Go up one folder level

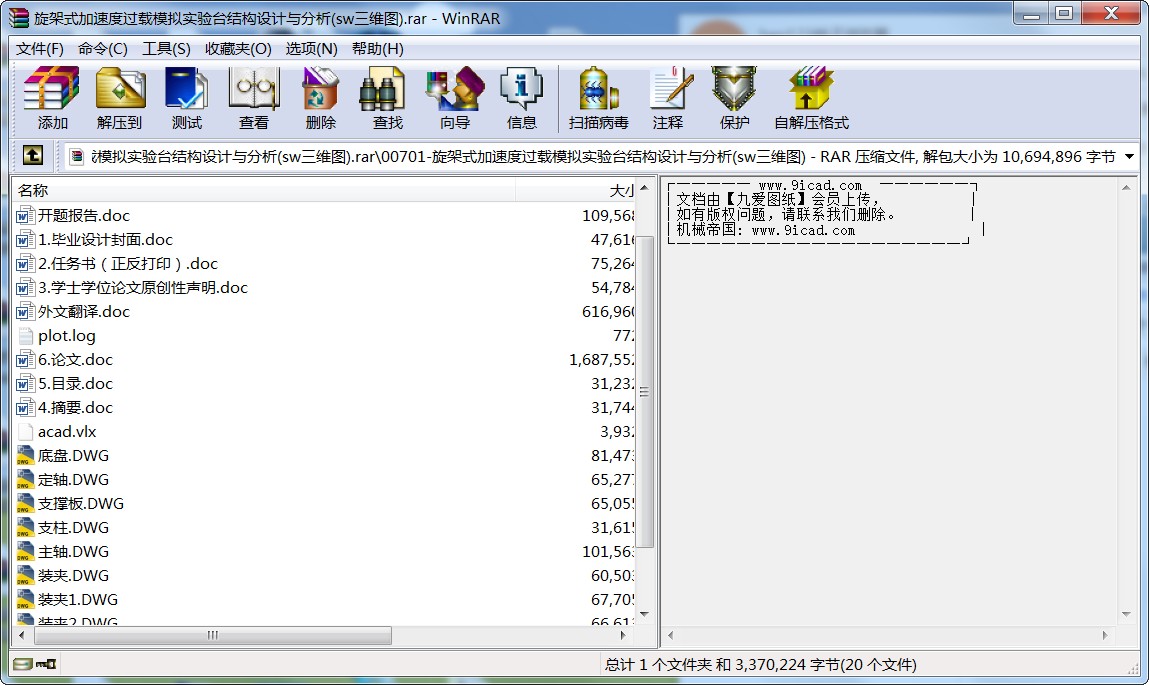(32, 155)
